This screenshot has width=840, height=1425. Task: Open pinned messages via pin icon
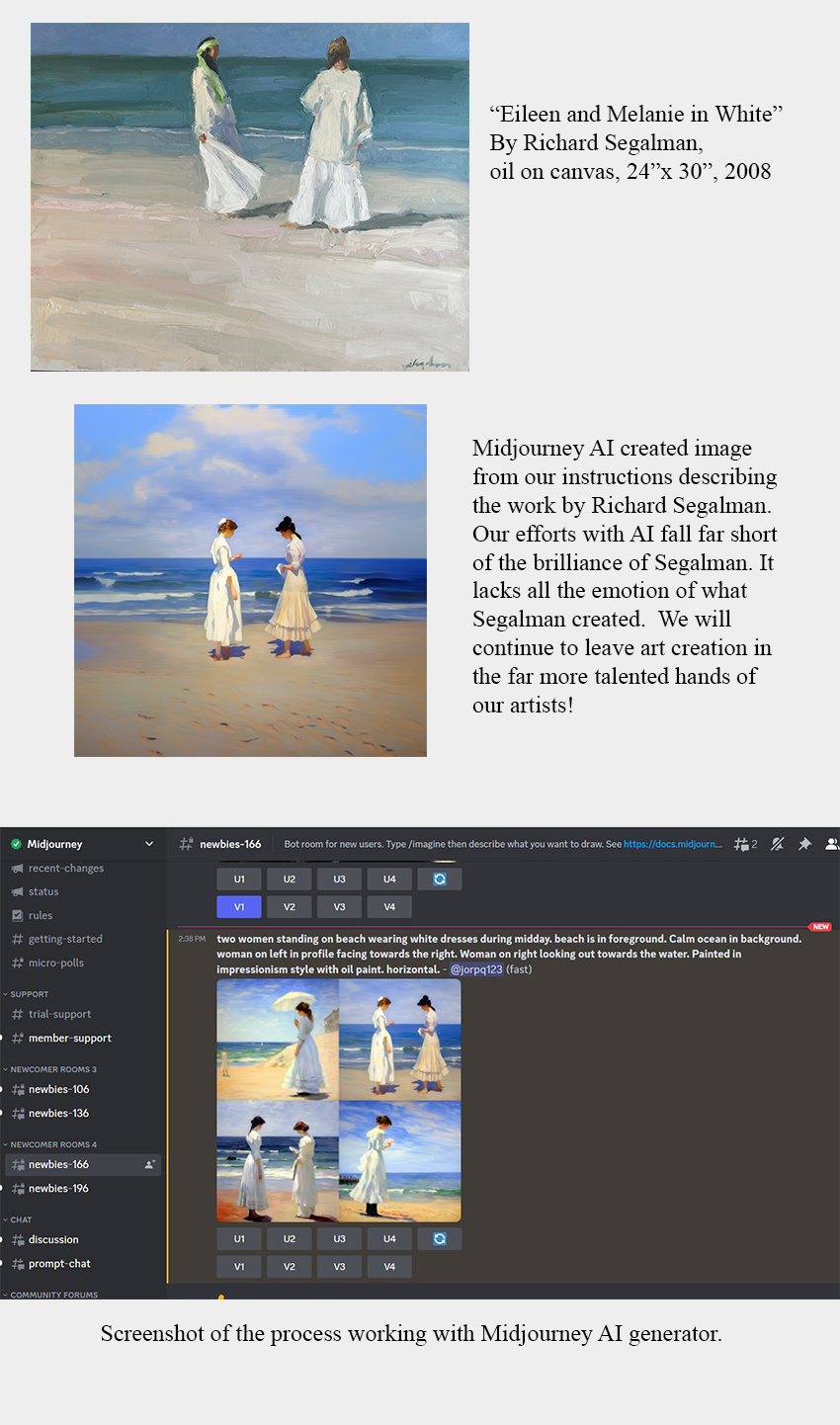(x=804, y=844)
